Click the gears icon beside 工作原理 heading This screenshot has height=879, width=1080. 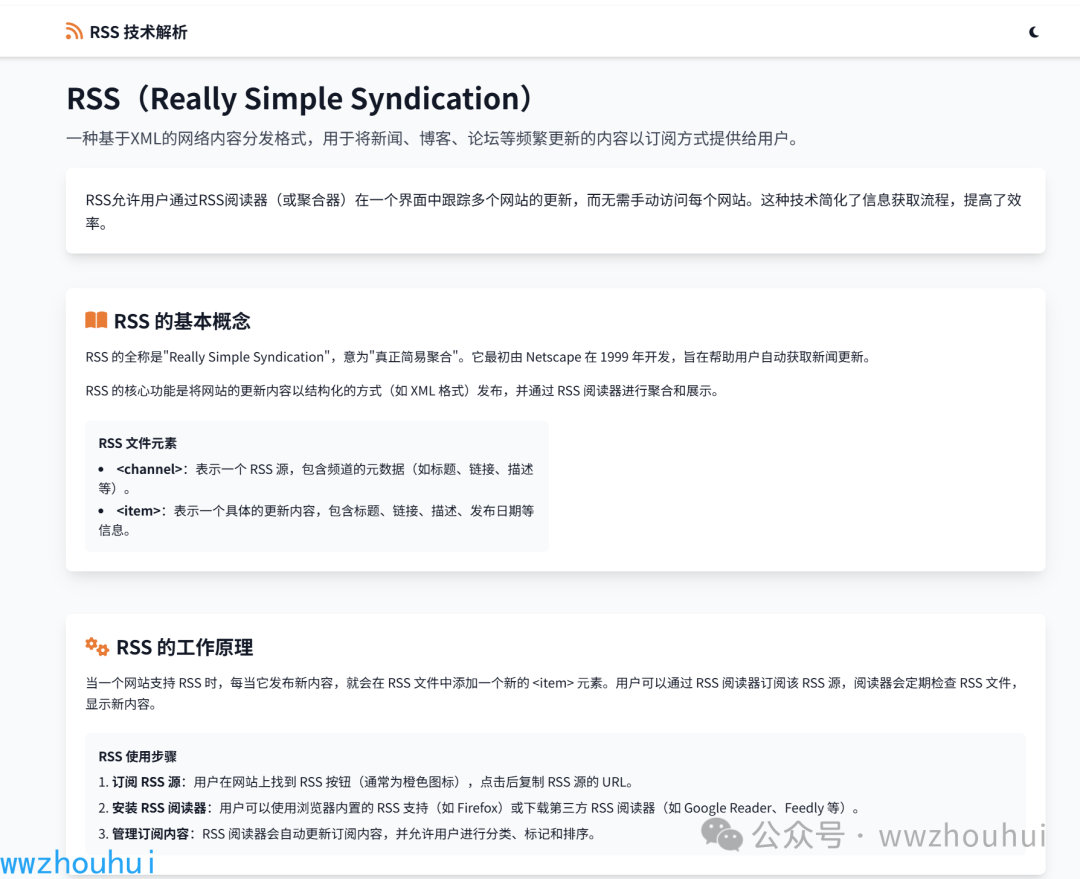coord(95,647)
